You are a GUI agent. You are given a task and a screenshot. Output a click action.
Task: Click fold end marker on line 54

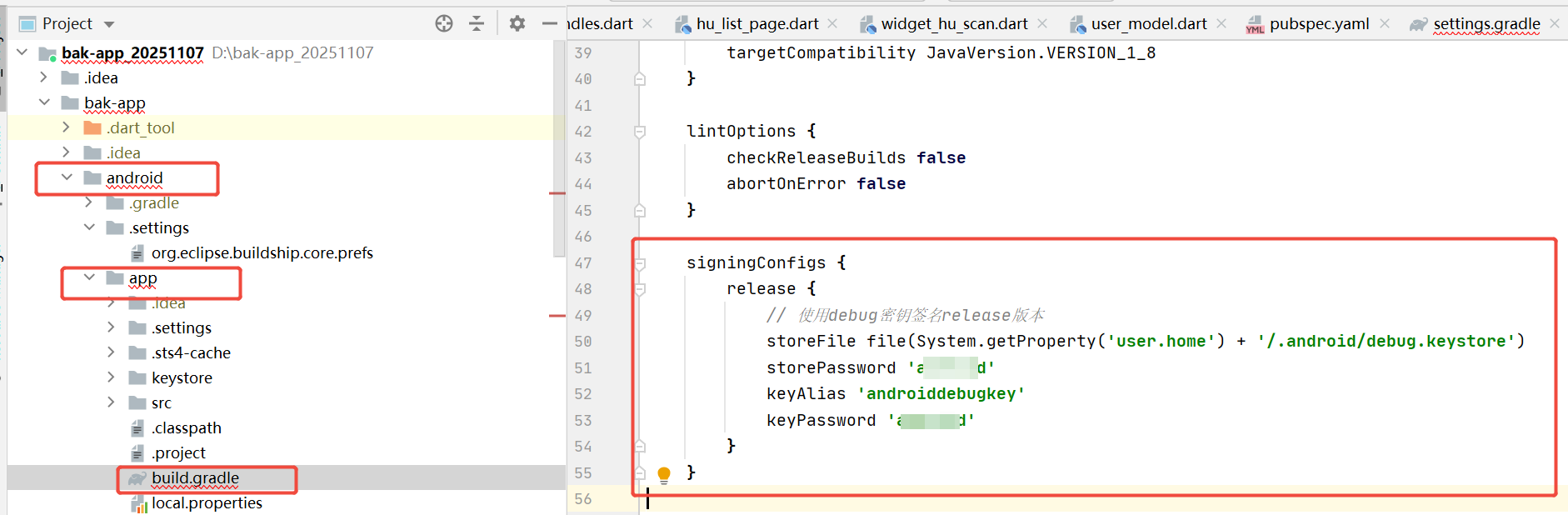click(640, 447)
